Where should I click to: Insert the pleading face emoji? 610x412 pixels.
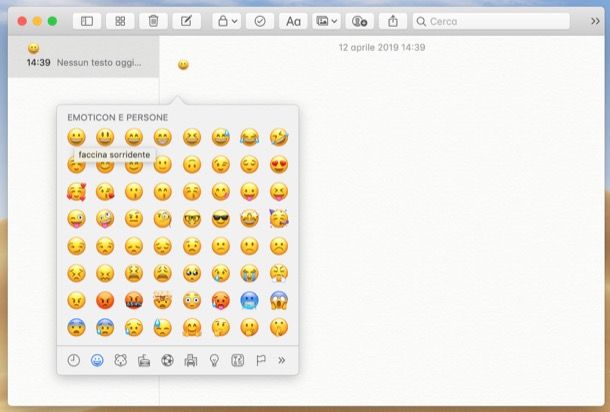tap(192, 273)
